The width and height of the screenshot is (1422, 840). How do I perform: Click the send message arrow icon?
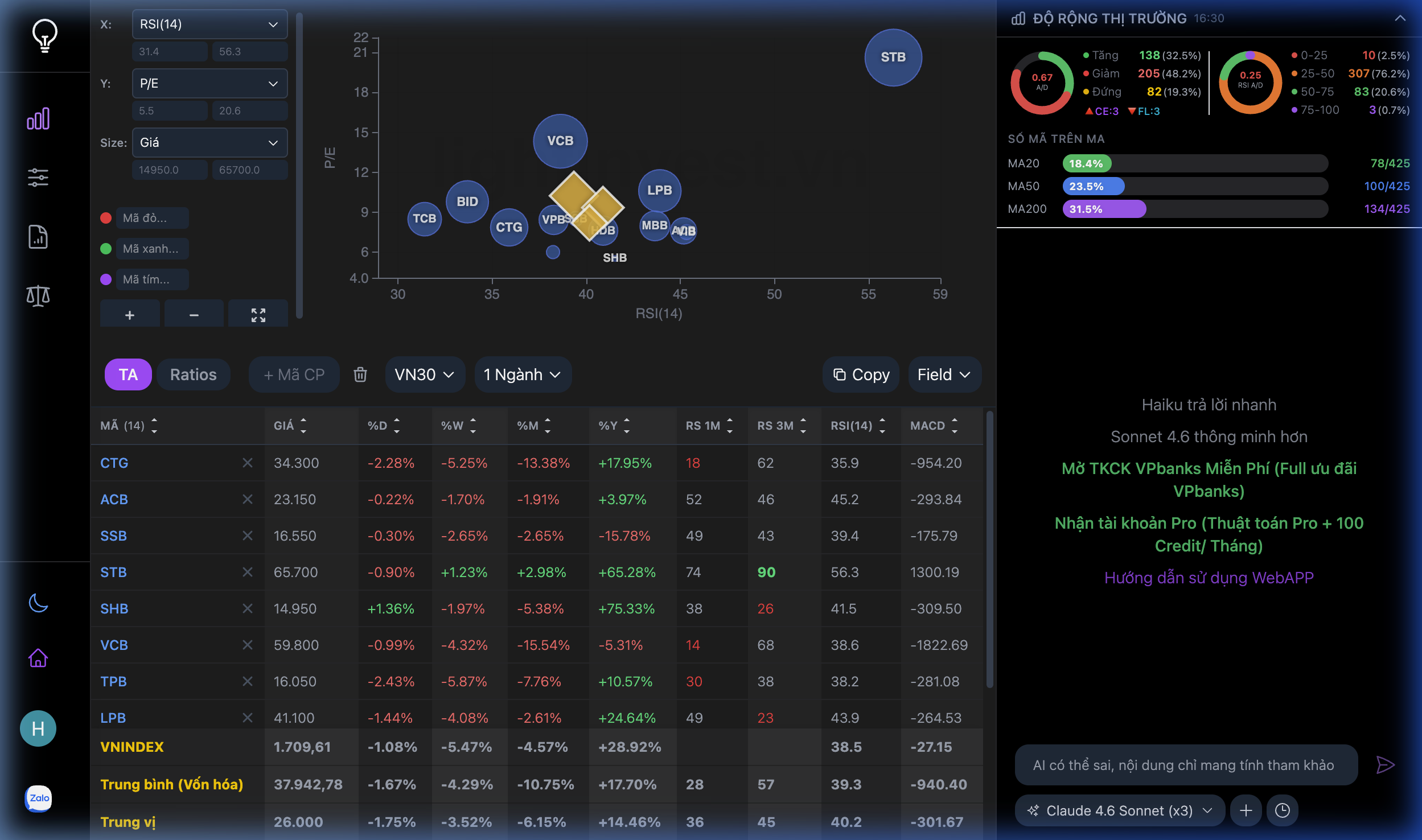(x=1385, y=765)
